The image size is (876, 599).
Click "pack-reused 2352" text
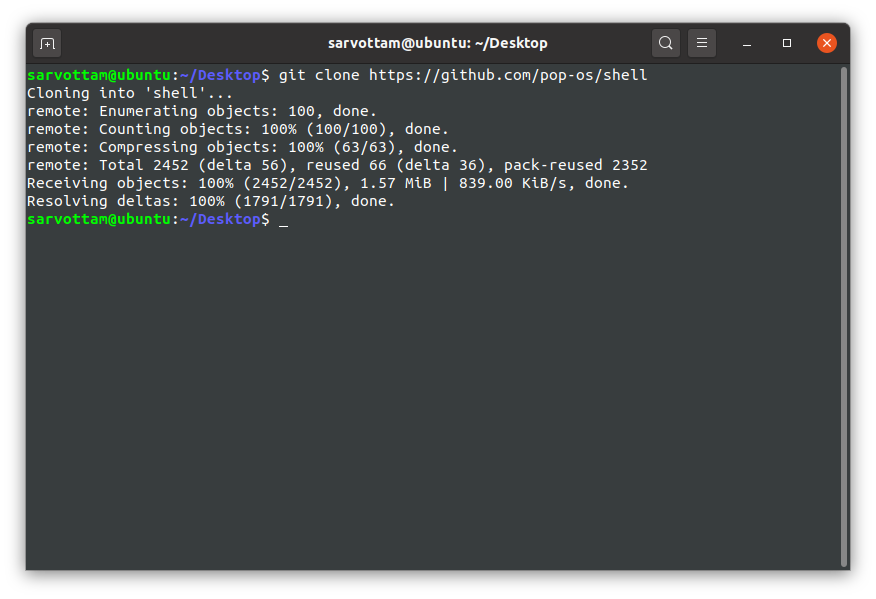pyautogui.click(x=575, y=165)
